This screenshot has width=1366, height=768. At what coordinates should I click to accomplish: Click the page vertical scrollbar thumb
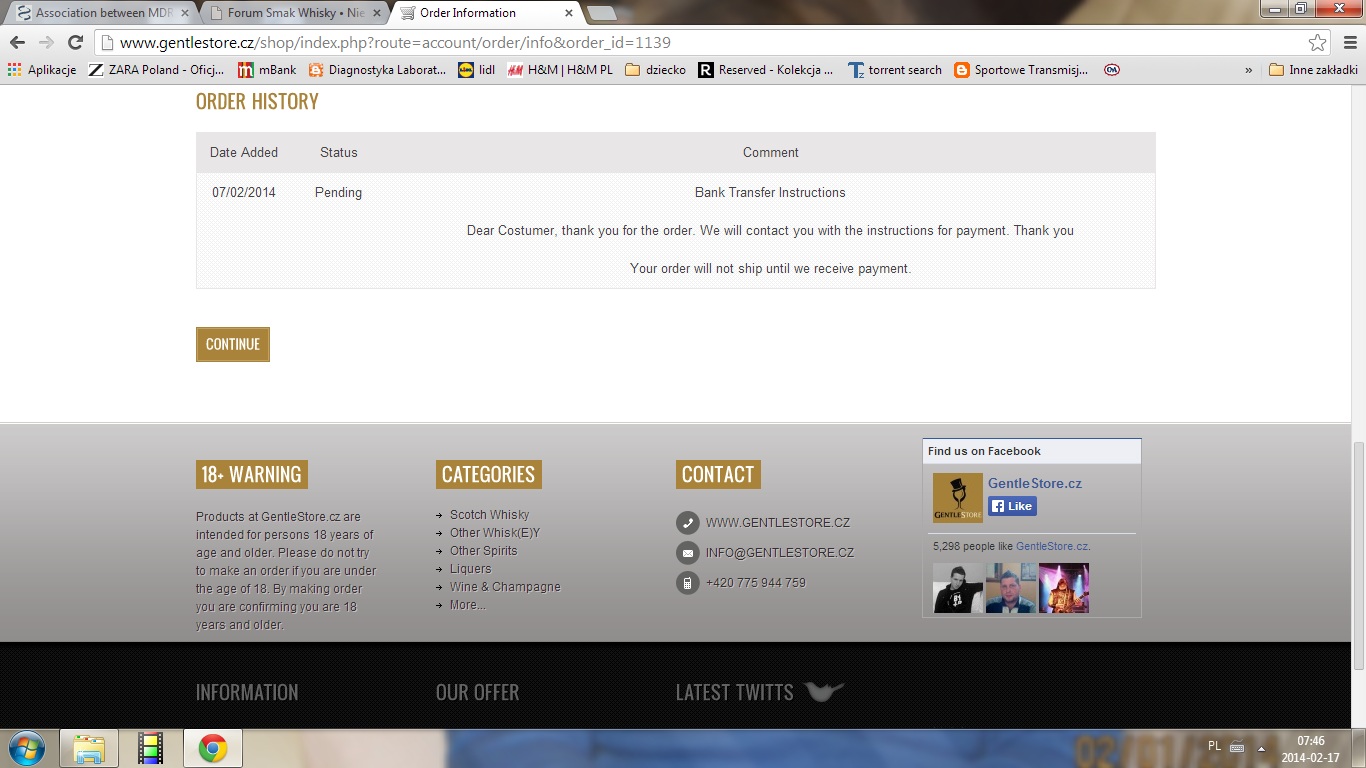[1358, 555]
